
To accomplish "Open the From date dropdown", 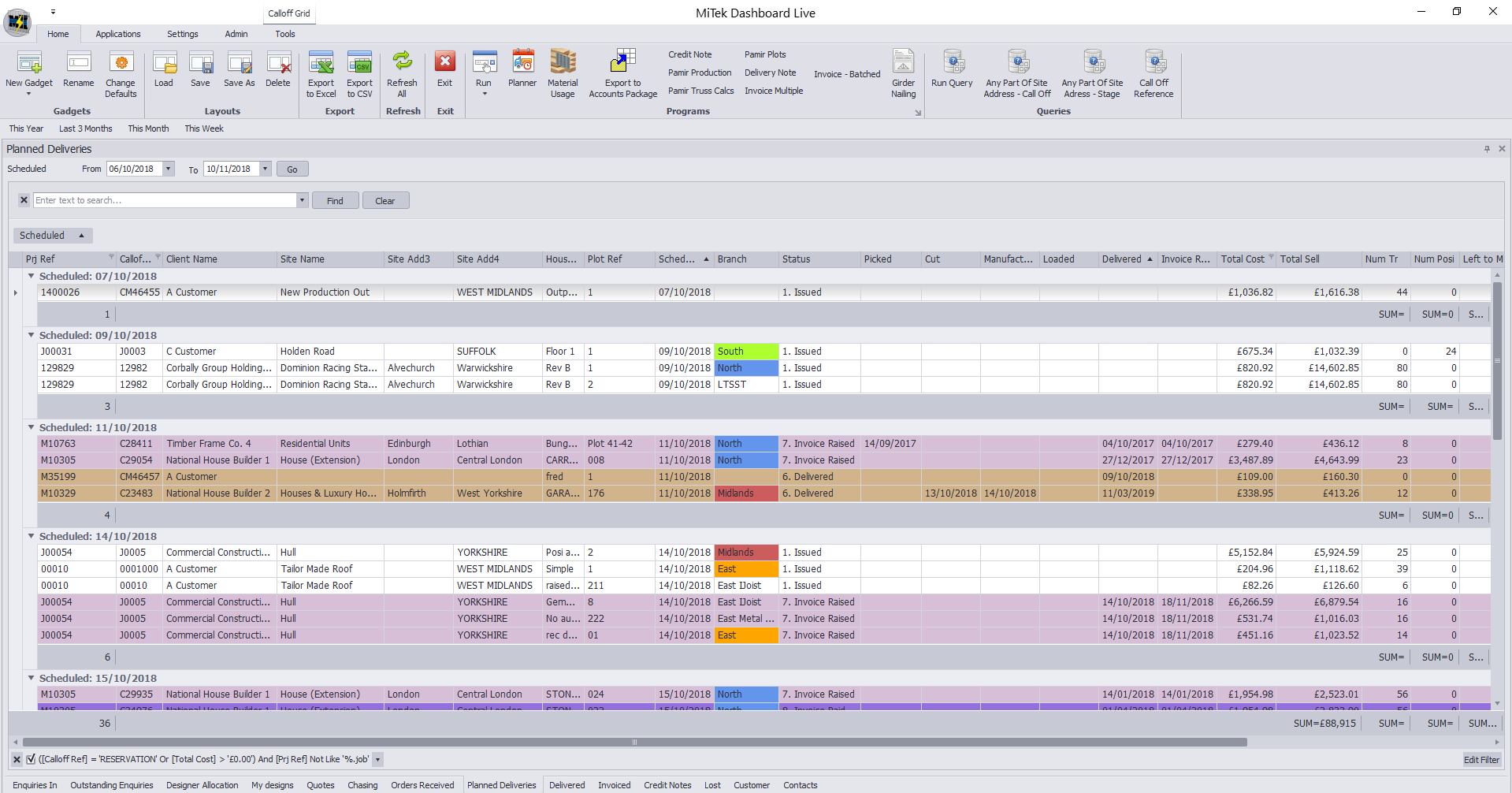I will 168,169.
